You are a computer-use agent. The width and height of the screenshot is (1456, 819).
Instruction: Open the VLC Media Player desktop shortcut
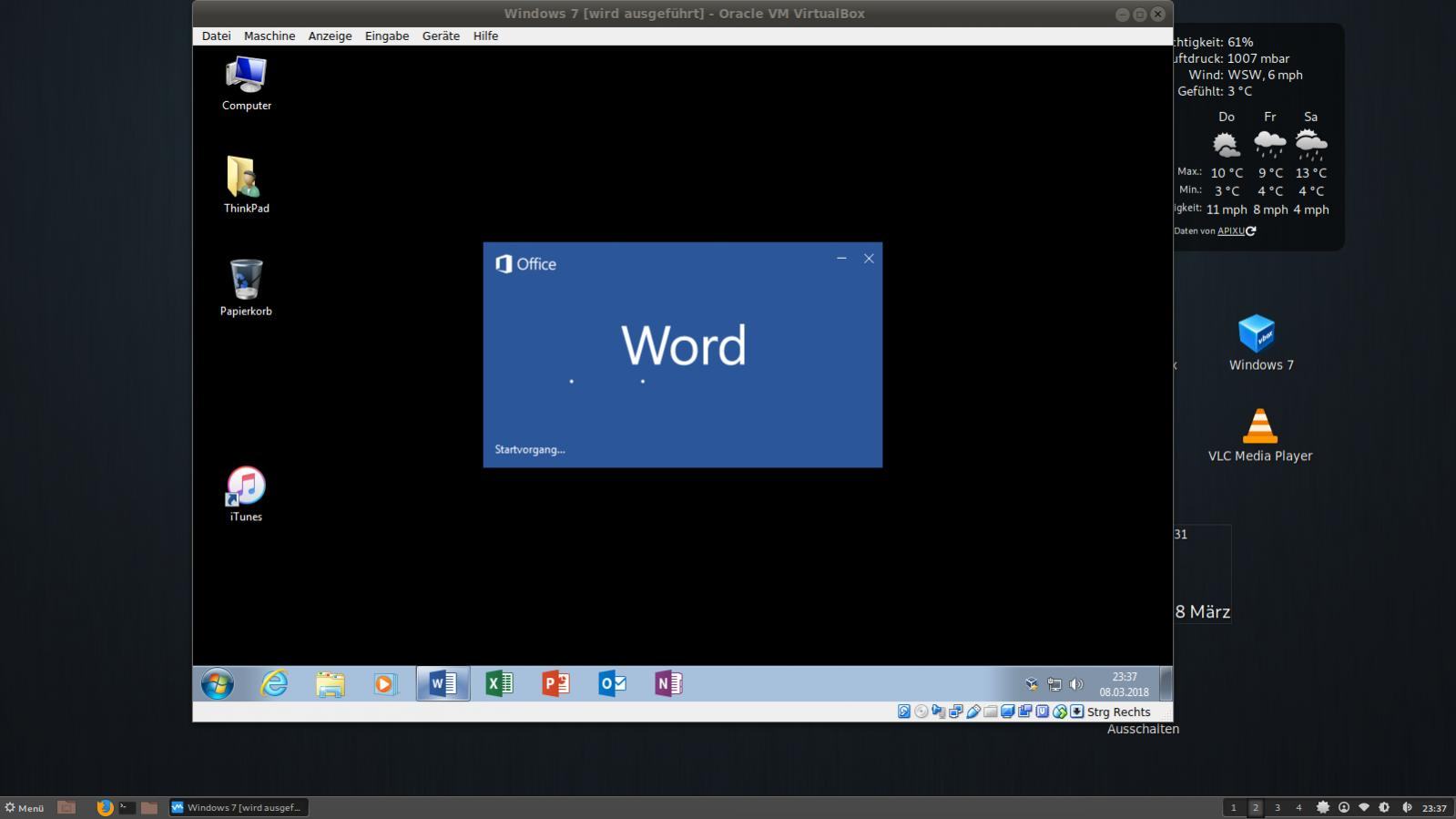click(1260, 435)
